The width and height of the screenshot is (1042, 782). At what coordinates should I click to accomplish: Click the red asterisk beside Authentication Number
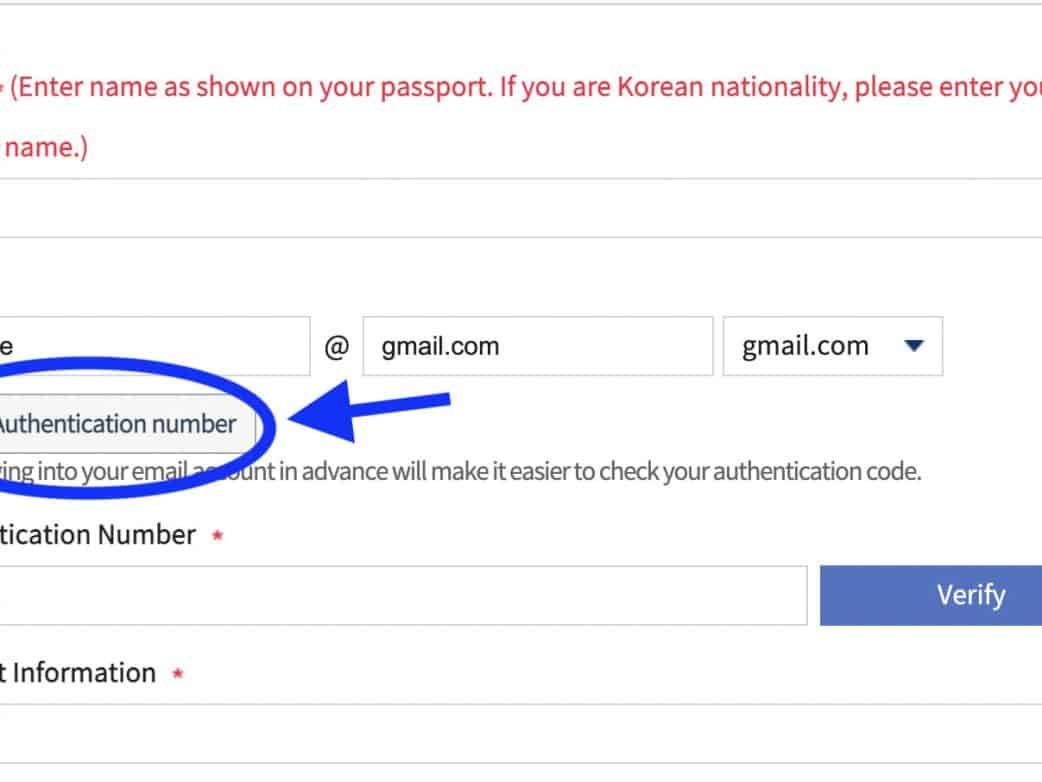(217, 537)
